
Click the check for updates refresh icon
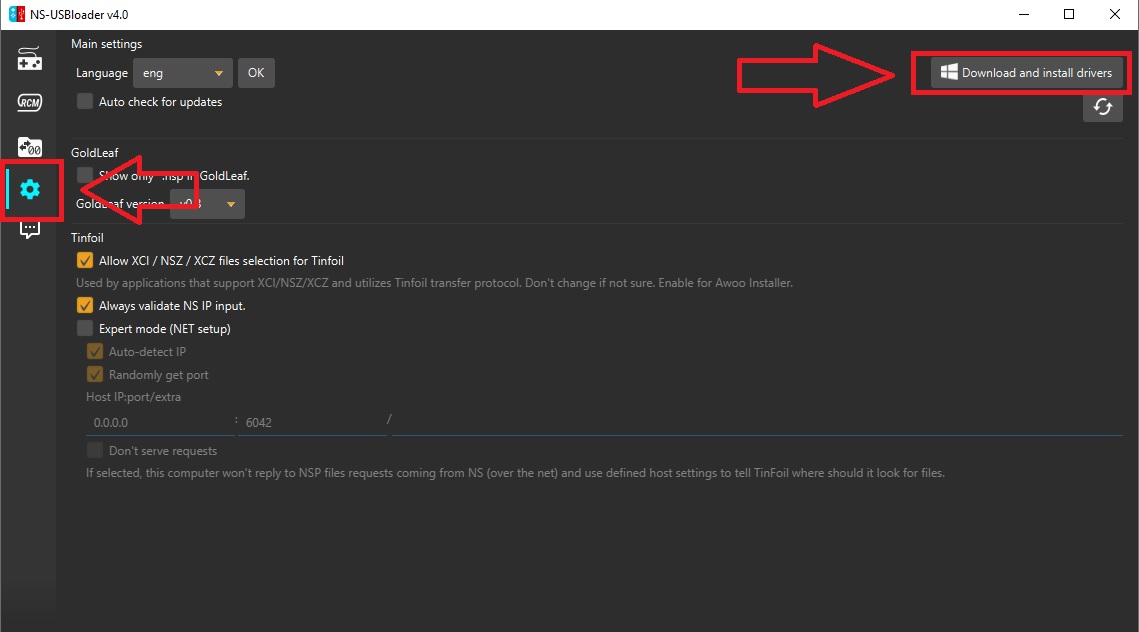(1103, 107)
